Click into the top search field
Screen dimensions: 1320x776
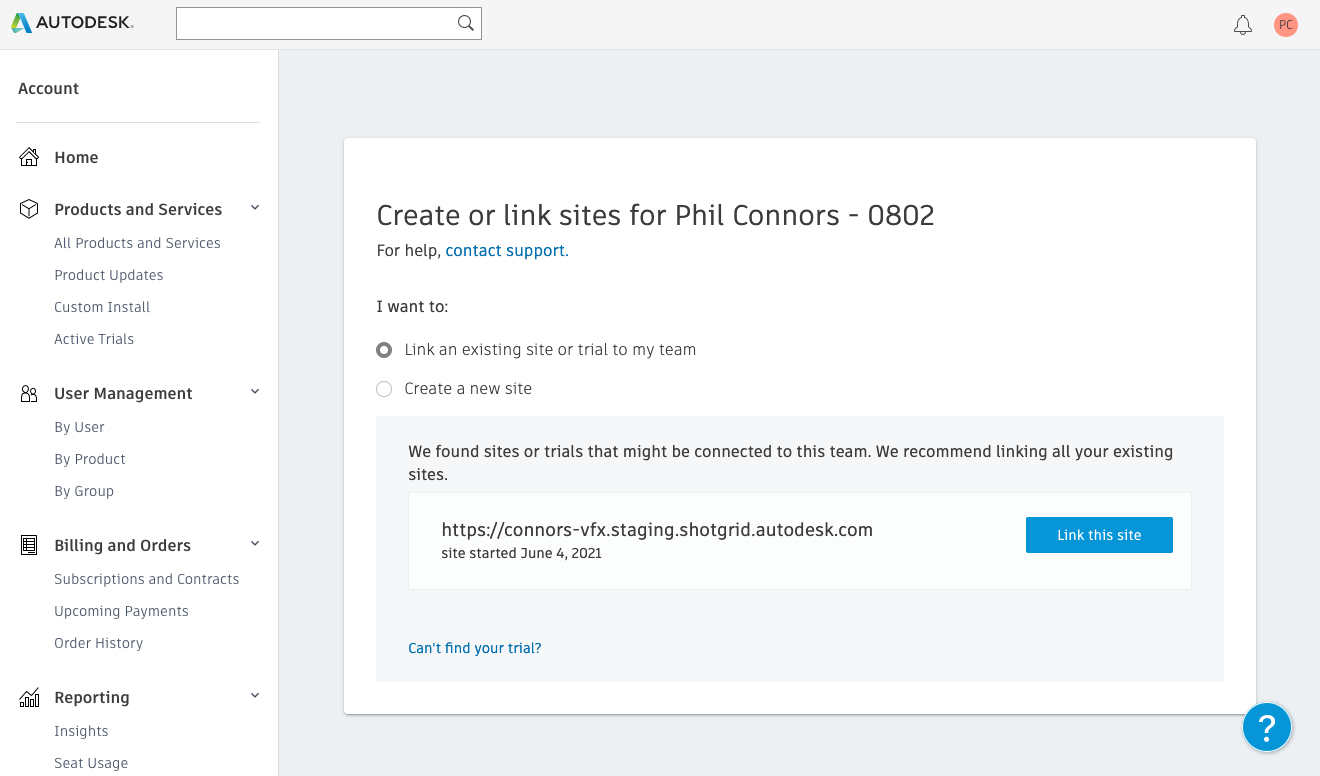click(x=315, y=23)
